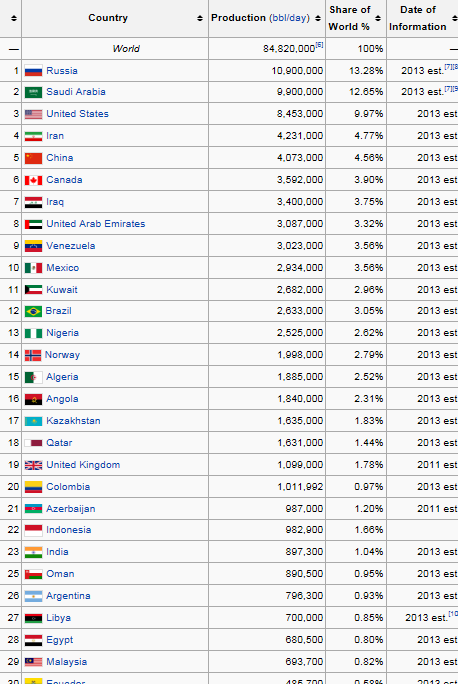Open the Malaysia country link
Image resolution: width=458 pixels, height=684 pixels.
[67, 662]
